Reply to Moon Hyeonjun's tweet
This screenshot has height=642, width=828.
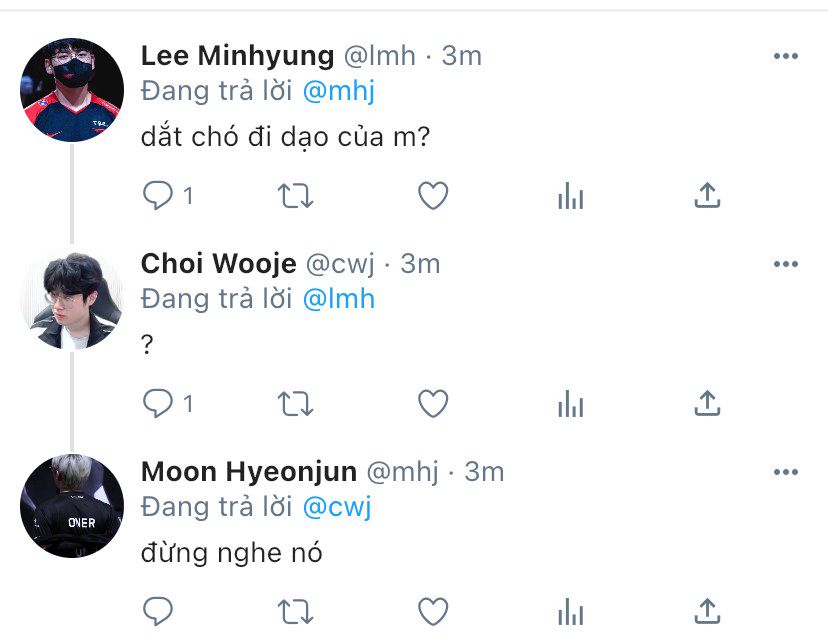click(159, 610)
